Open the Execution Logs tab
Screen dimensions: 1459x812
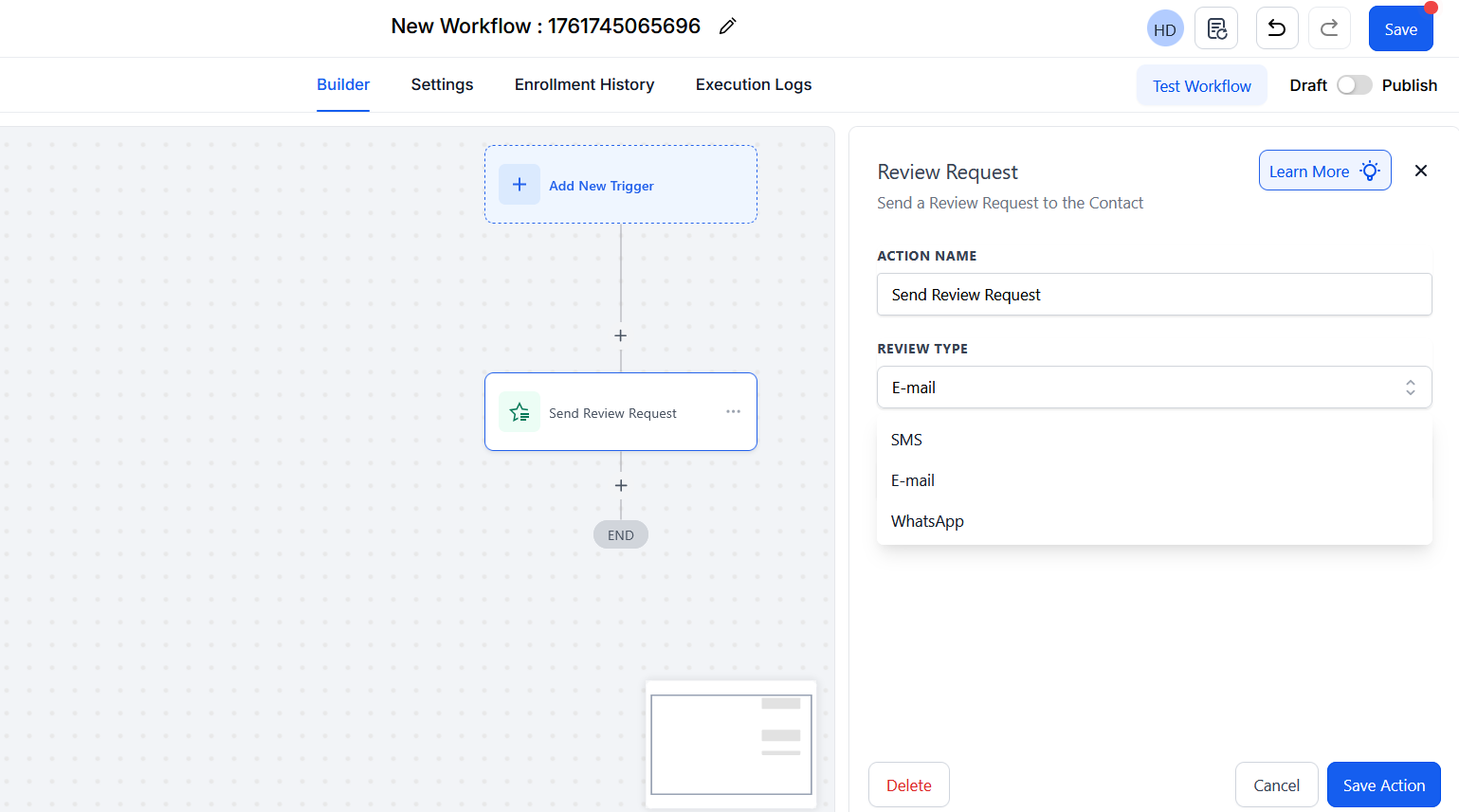[753, 84]
